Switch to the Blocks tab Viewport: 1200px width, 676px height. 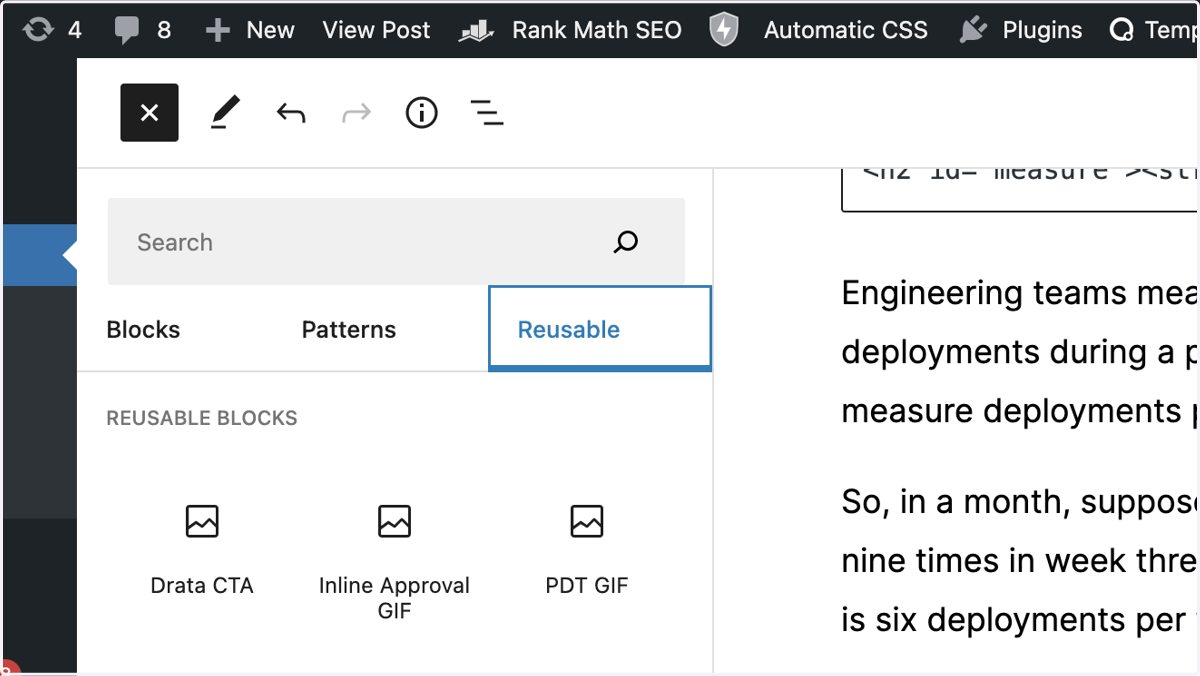(x=143, y=330)
